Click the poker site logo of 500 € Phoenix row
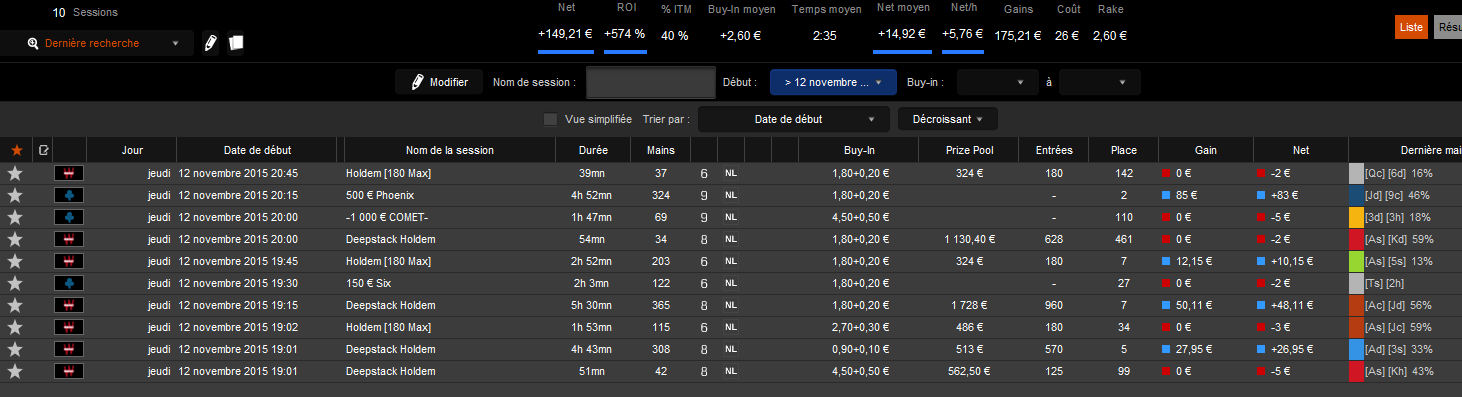This screenshot has width=1462, height=397. 70,195
